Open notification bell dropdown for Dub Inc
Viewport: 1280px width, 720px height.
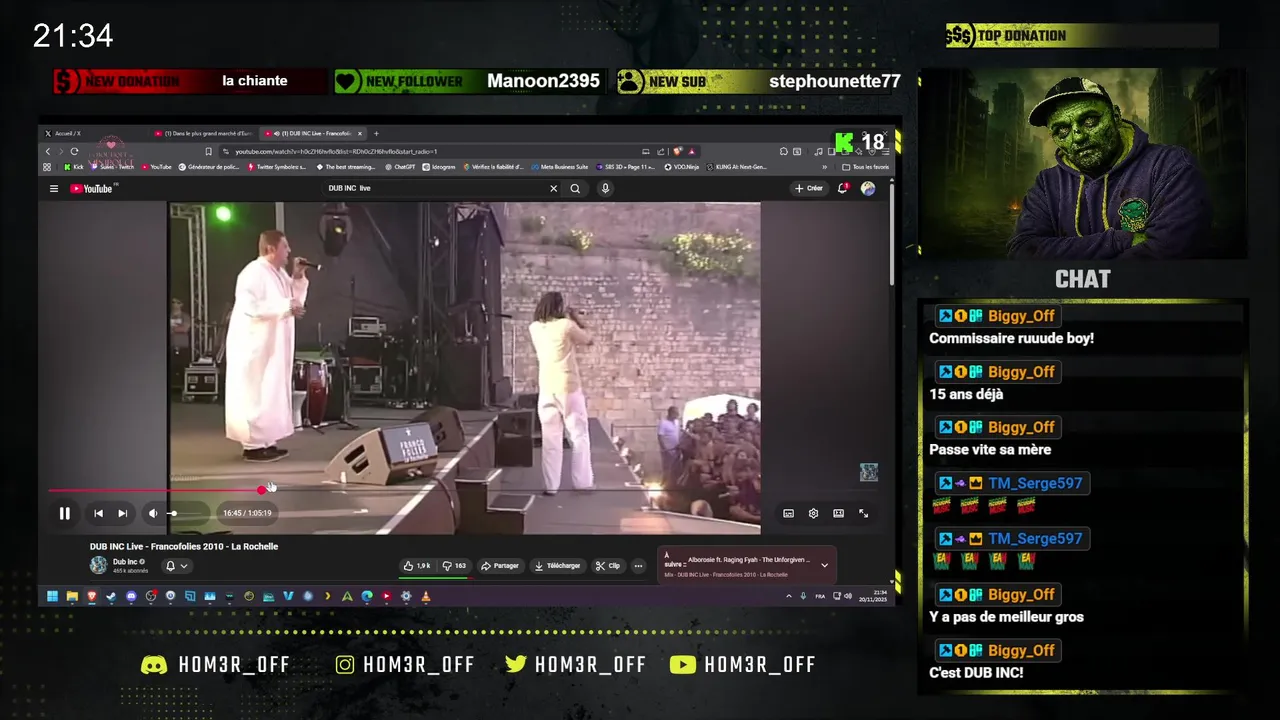pyautogui.click(x=176, y=566)
